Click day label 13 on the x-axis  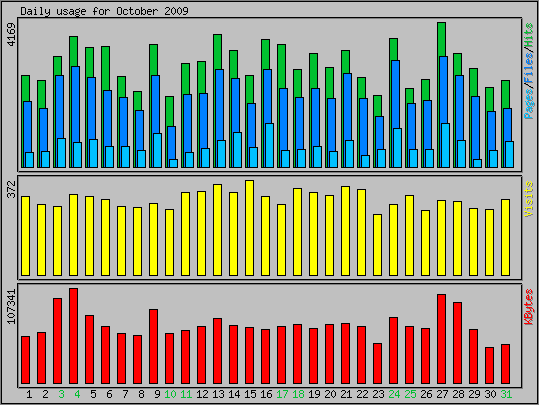point(218,394)
